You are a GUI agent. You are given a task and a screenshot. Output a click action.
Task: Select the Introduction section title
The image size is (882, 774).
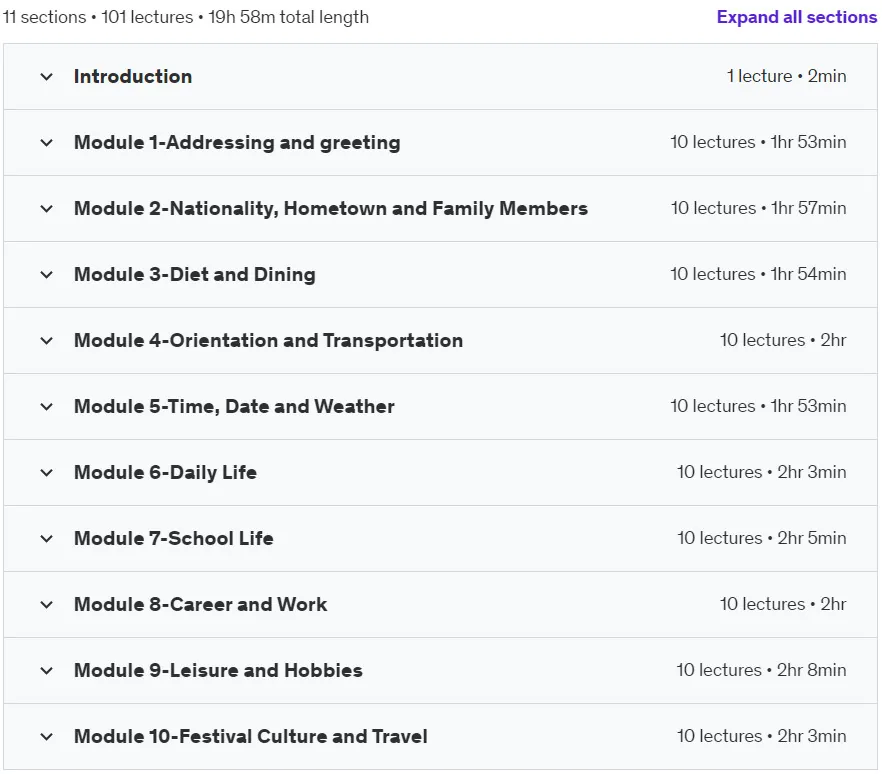pos(133,76)
